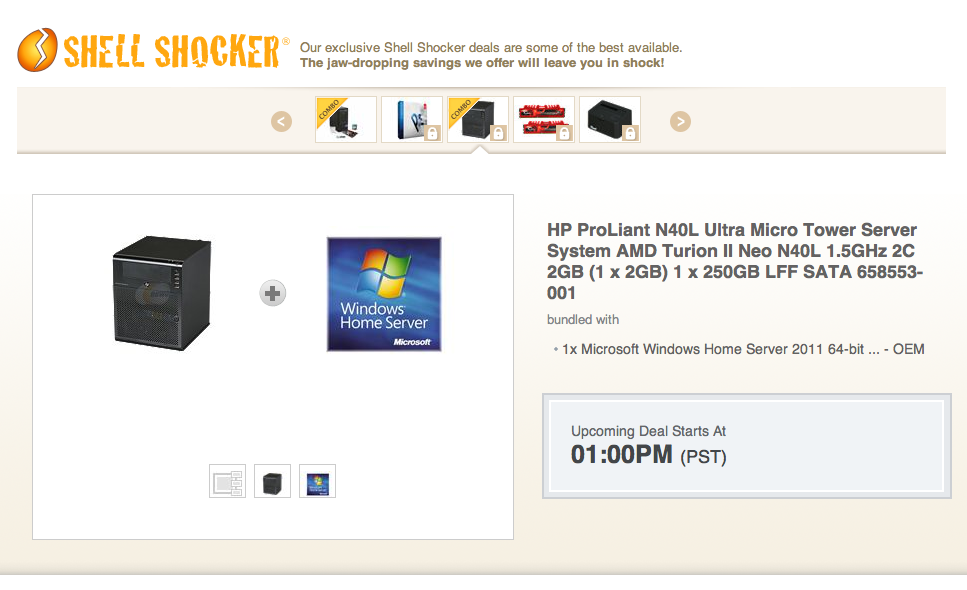Viewport: 967px width, 590px height.
Task: Open the red RAM modules deal thumbnail
Action: click(x=544, y=120)
